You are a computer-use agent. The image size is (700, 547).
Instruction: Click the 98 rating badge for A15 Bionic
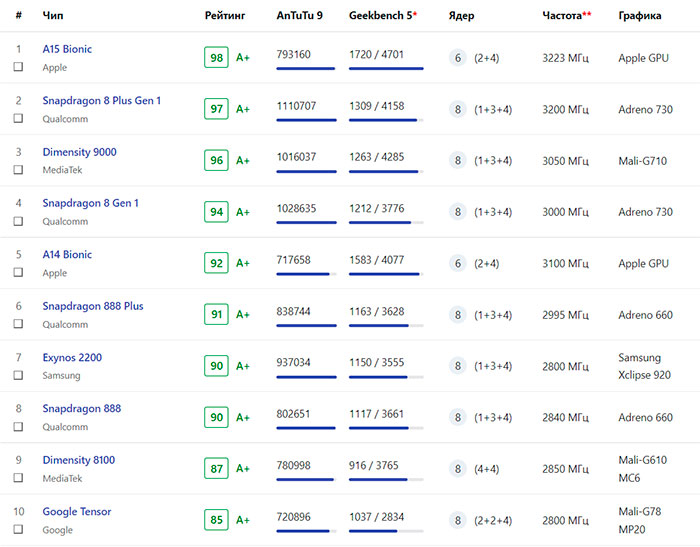(x=217, y=58)
